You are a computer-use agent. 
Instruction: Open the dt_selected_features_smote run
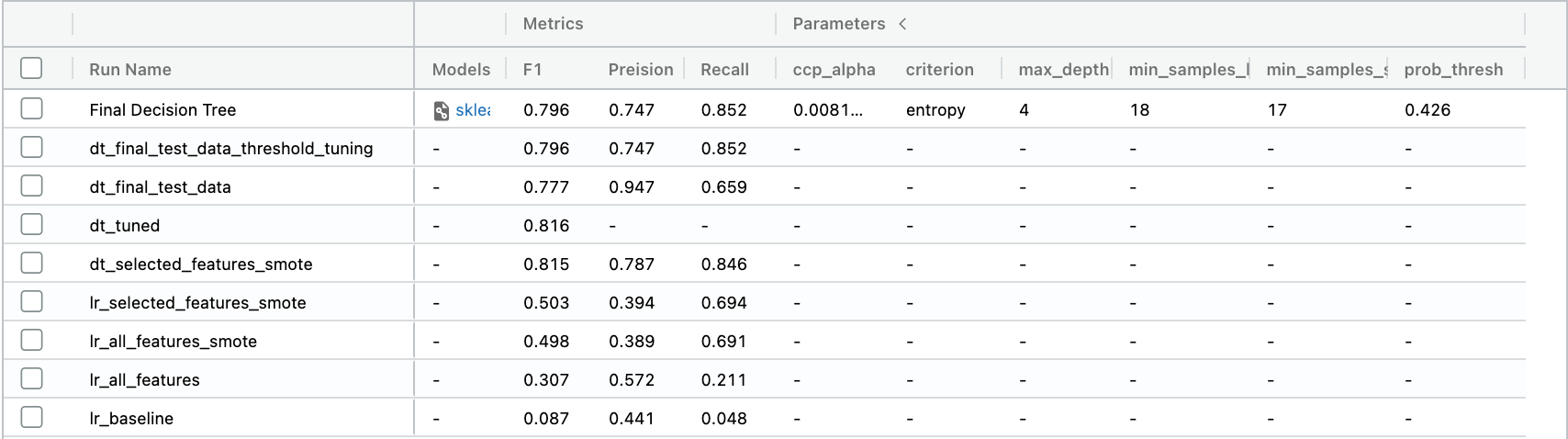[x=200, y=265]
